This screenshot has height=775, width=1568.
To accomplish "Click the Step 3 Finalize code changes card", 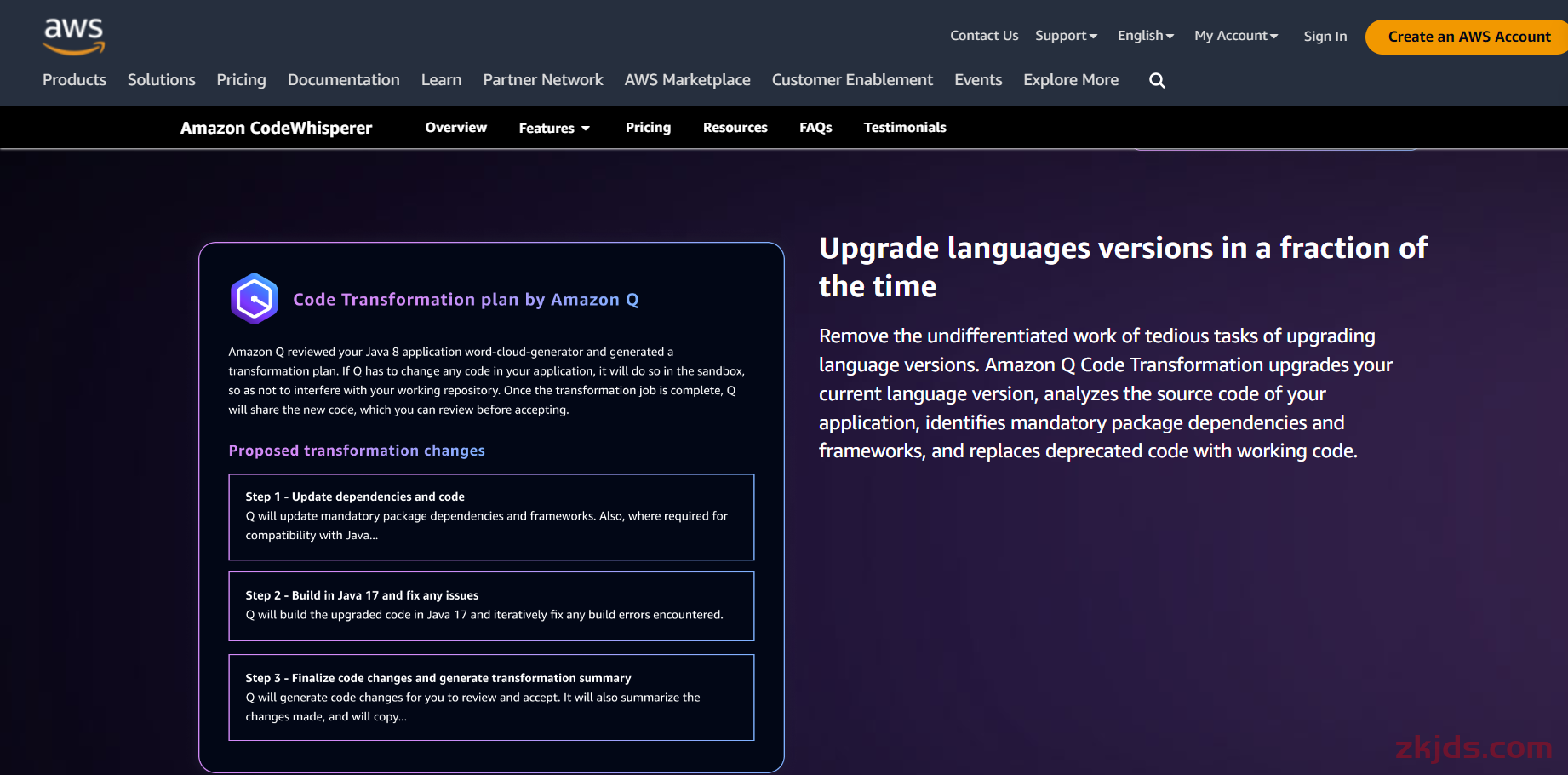I will (491, 697).
